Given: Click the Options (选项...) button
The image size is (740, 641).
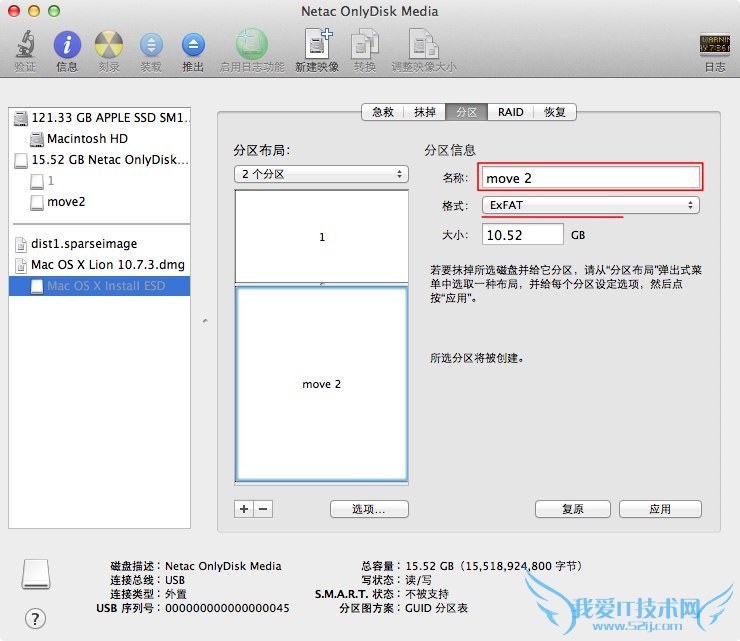Looking at the screenshot, I should click(x=369, y=509).
